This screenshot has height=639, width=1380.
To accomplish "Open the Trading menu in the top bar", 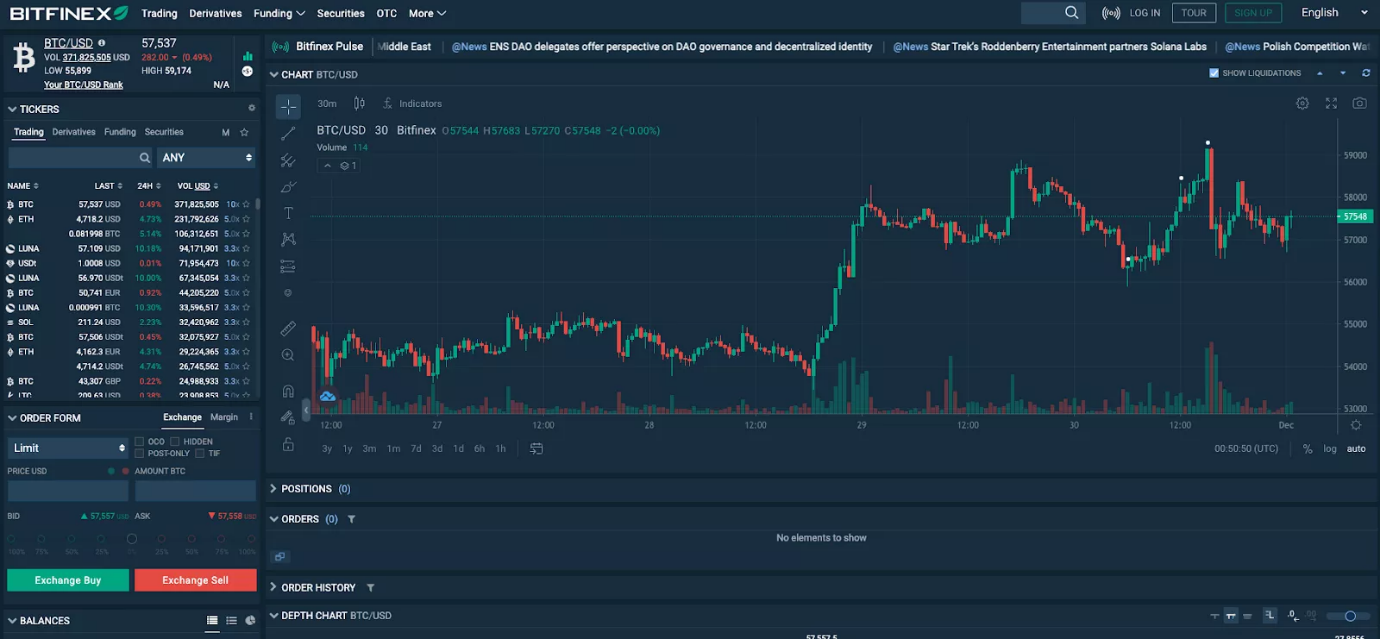I will 159,13.
